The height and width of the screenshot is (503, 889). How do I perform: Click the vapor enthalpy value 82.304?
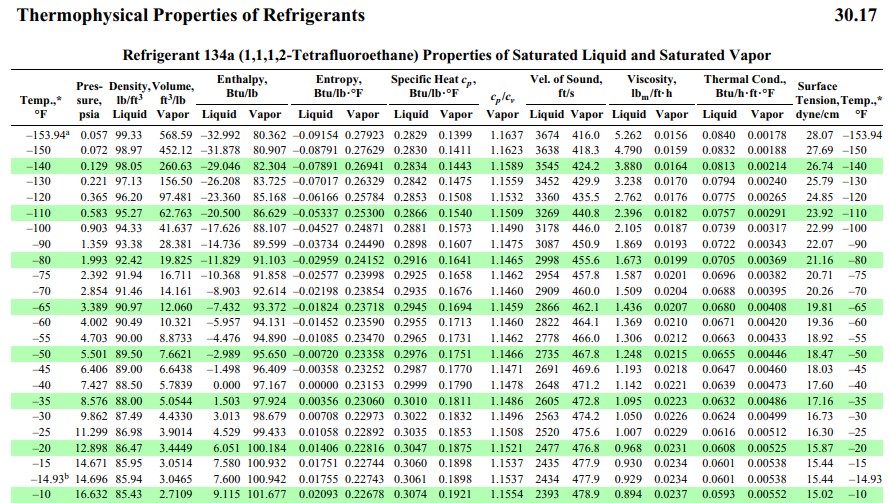(x=269, y=166)
